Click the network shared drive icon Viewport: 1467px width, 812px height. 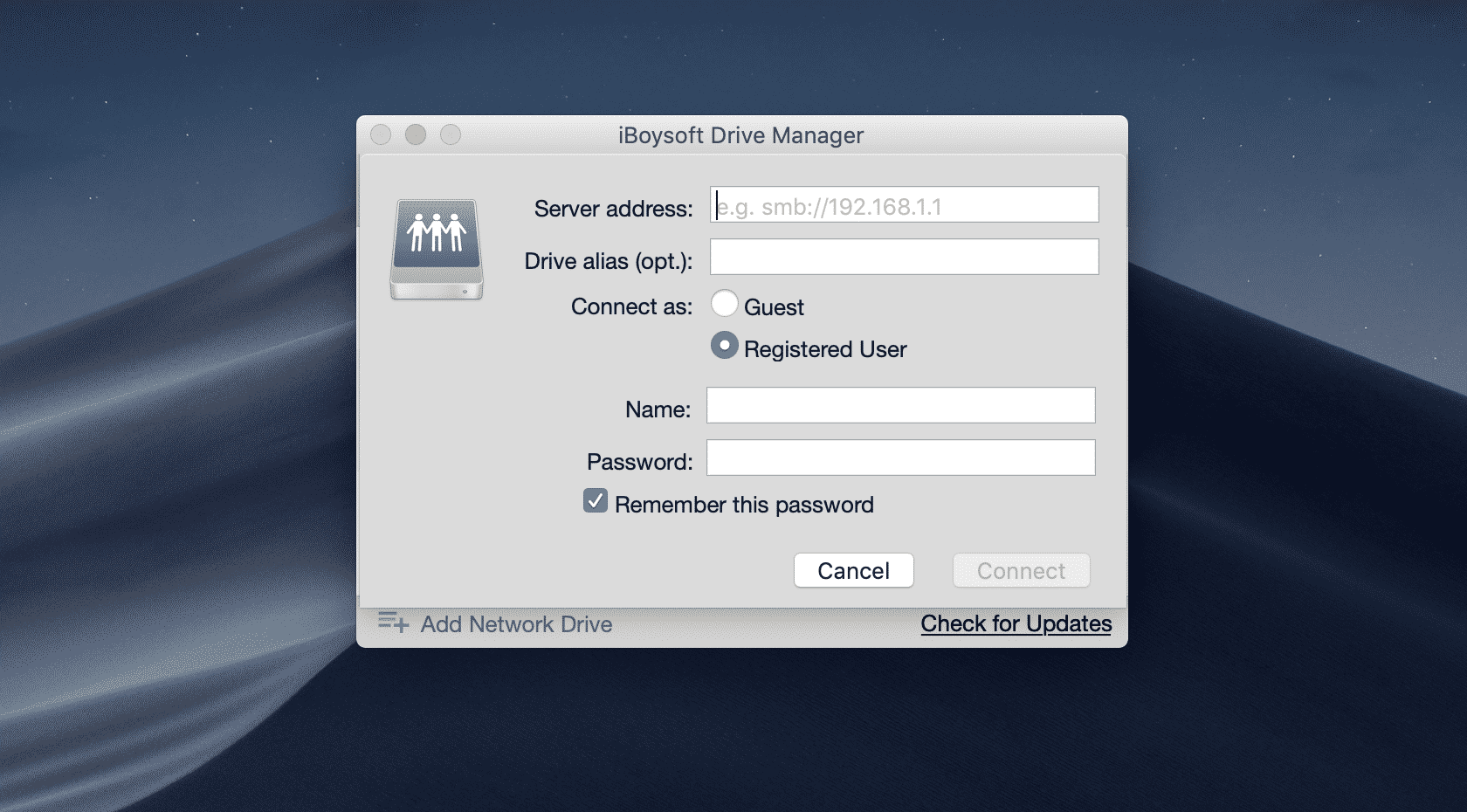click(437, 250)
